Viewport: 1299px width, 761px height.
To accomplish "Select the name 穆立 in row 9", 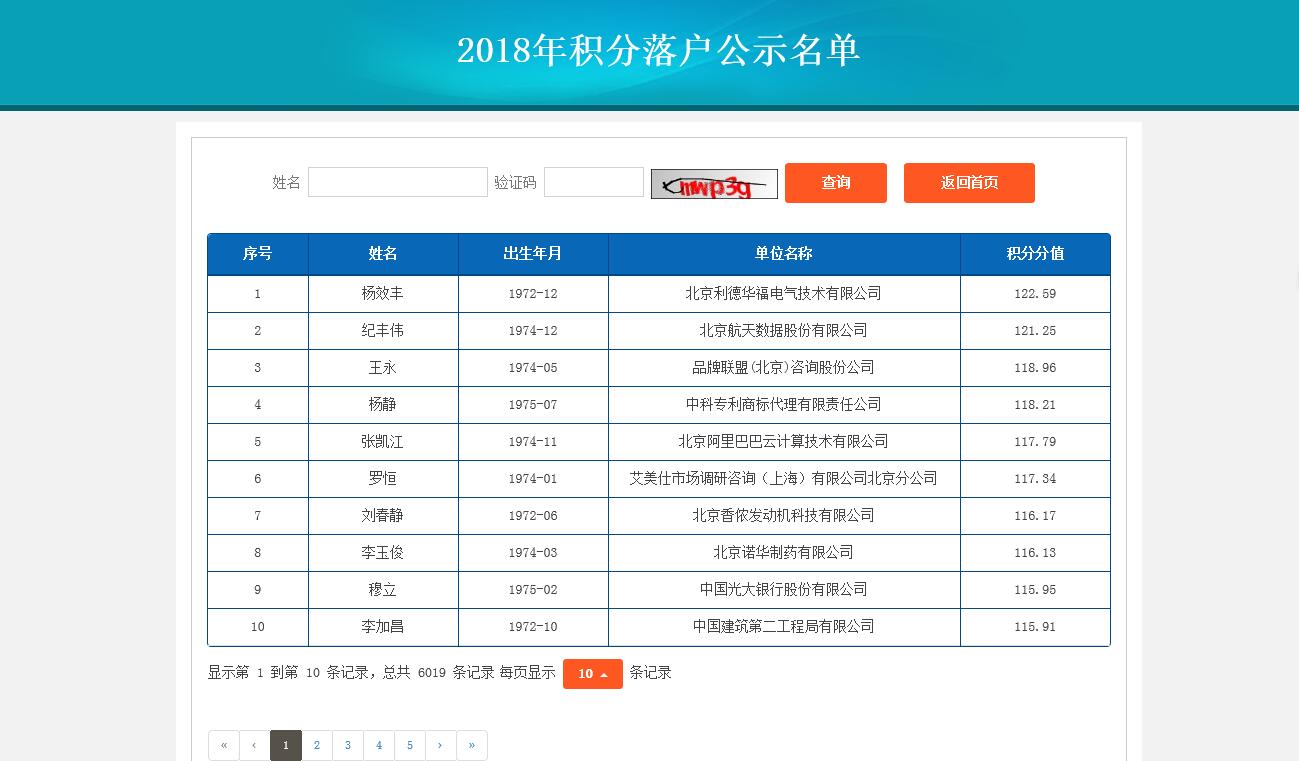I will pos(383,590).
